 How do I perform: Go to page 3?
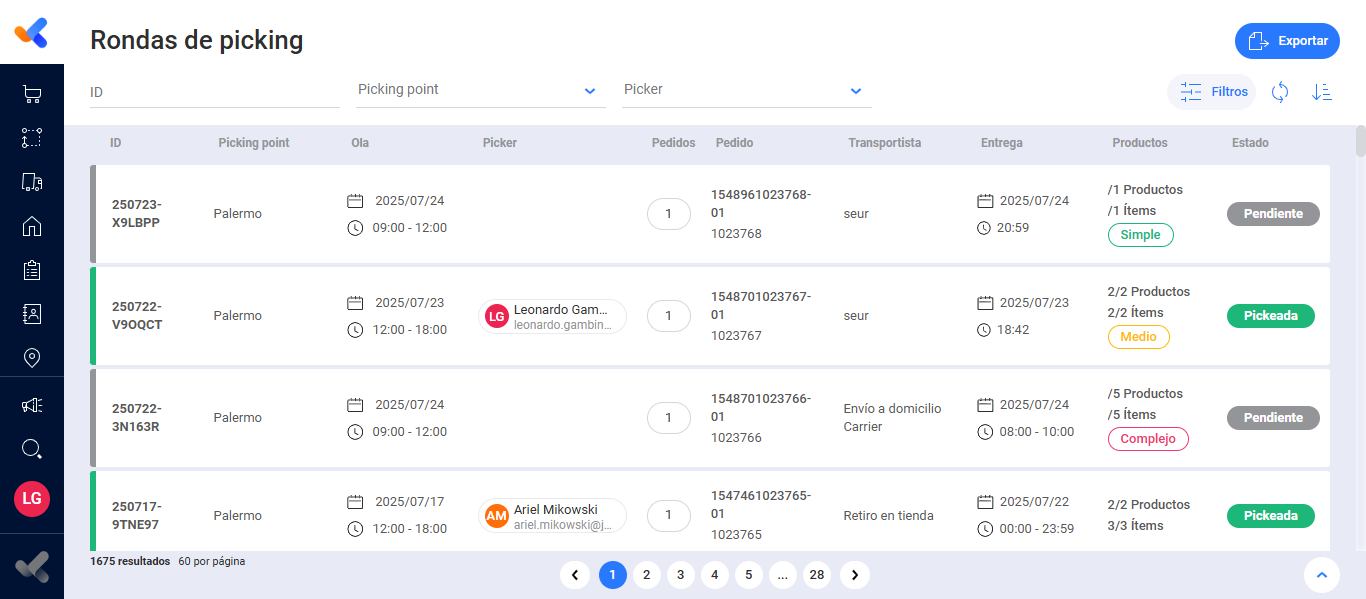(680, 575)
